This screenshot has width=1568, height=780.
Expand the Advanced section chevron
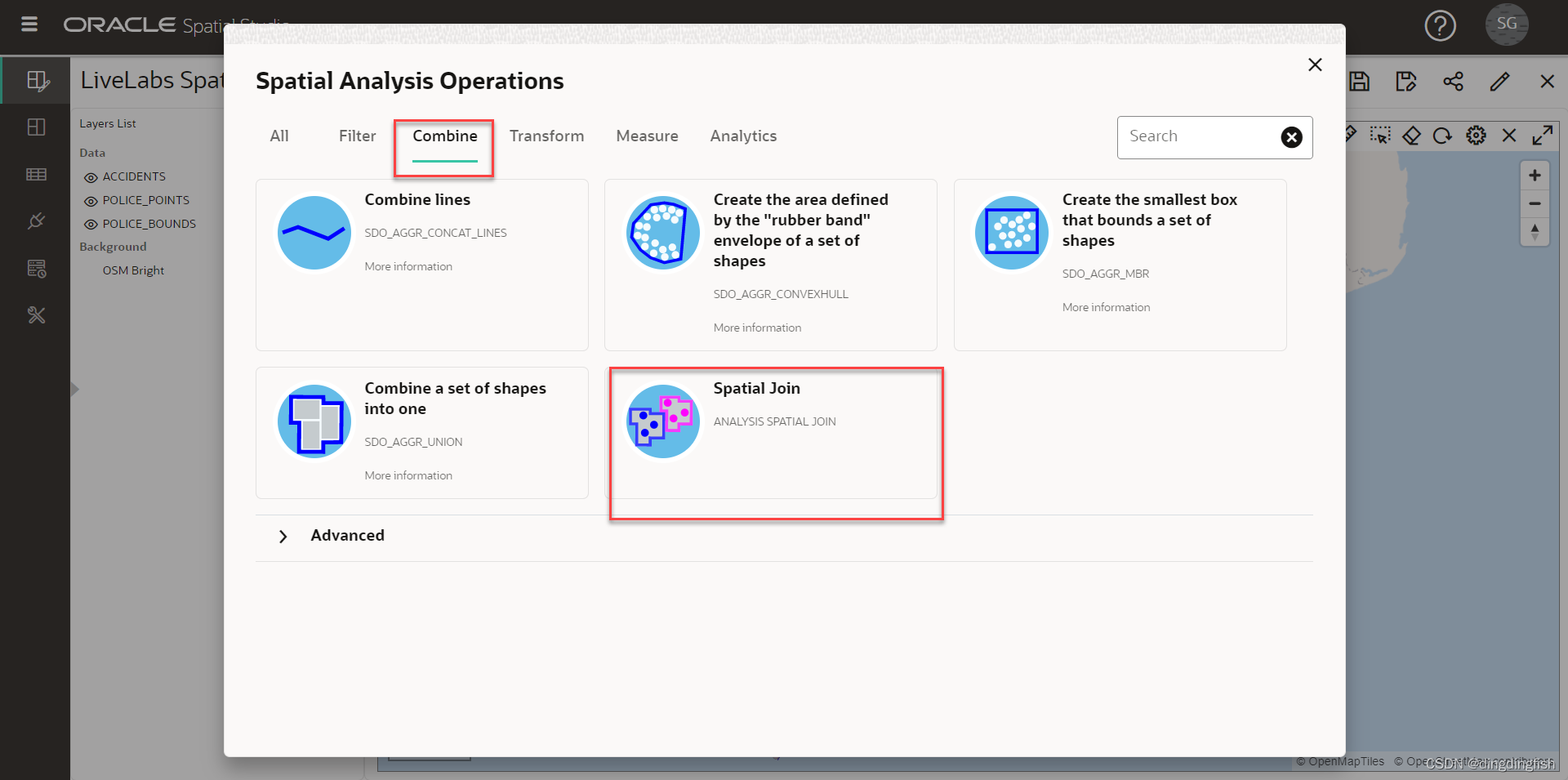coord(283,537)
